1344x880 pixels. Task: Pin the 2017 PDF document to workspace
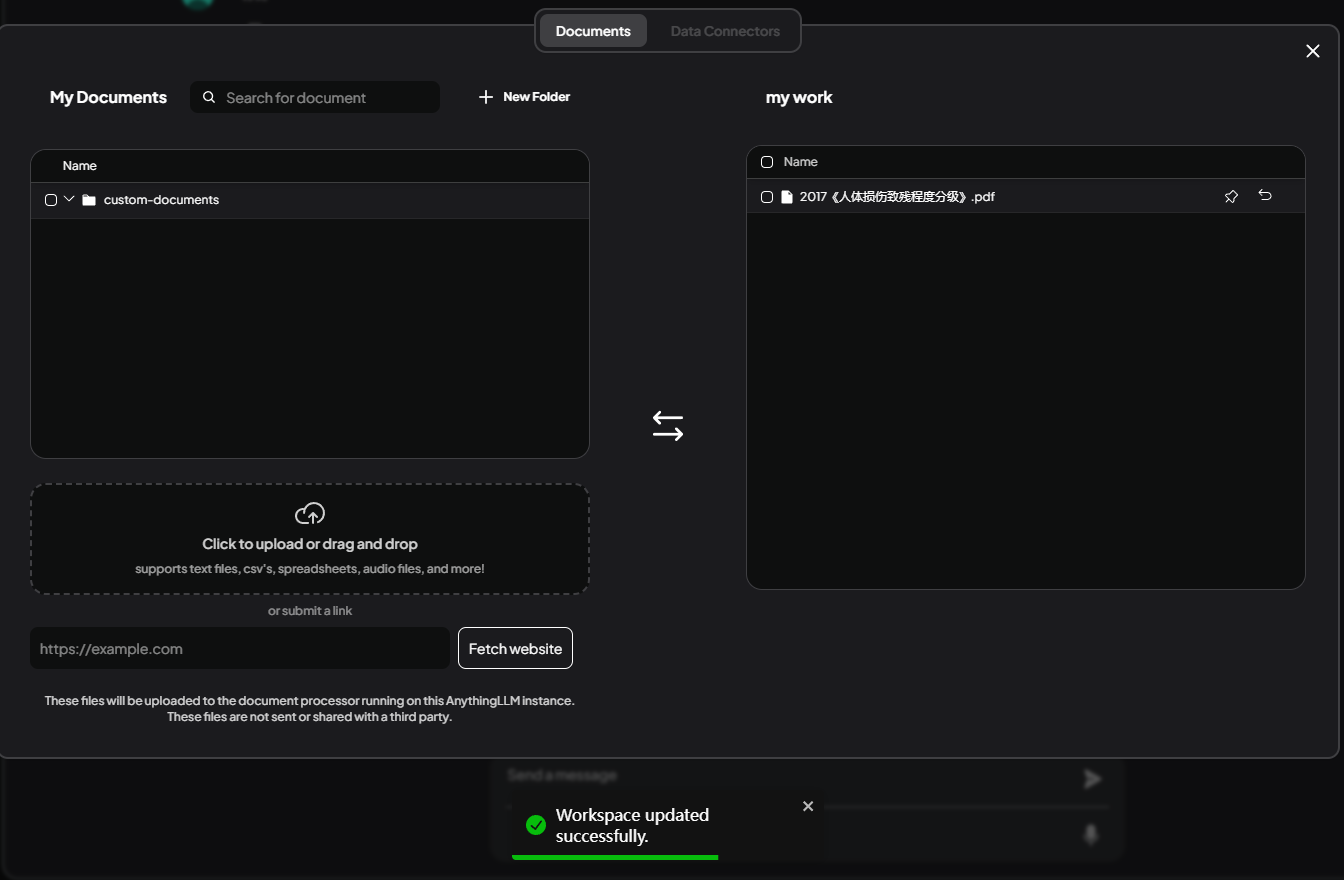[1231, 197]
